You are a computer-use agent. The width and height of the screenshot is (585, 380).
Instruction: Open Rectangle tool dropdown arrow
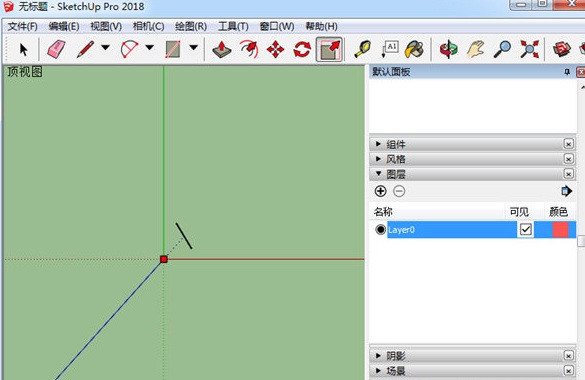pos(193,47)
